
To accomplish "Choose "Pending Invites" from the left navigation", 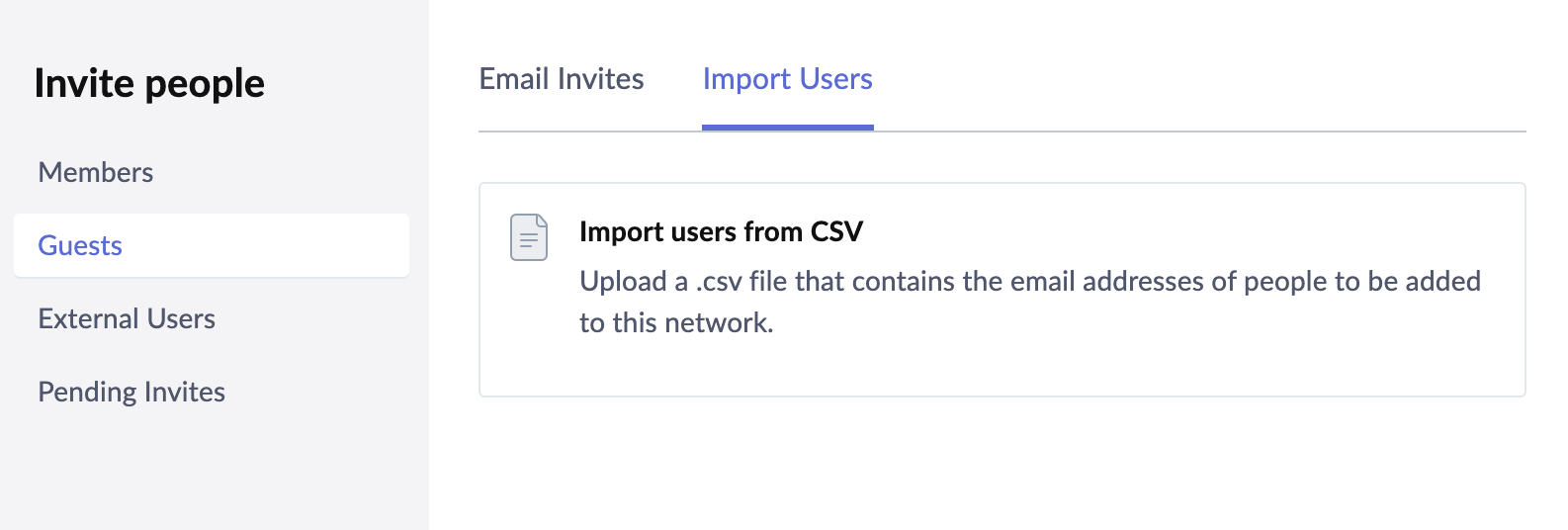I will point(131,392).
